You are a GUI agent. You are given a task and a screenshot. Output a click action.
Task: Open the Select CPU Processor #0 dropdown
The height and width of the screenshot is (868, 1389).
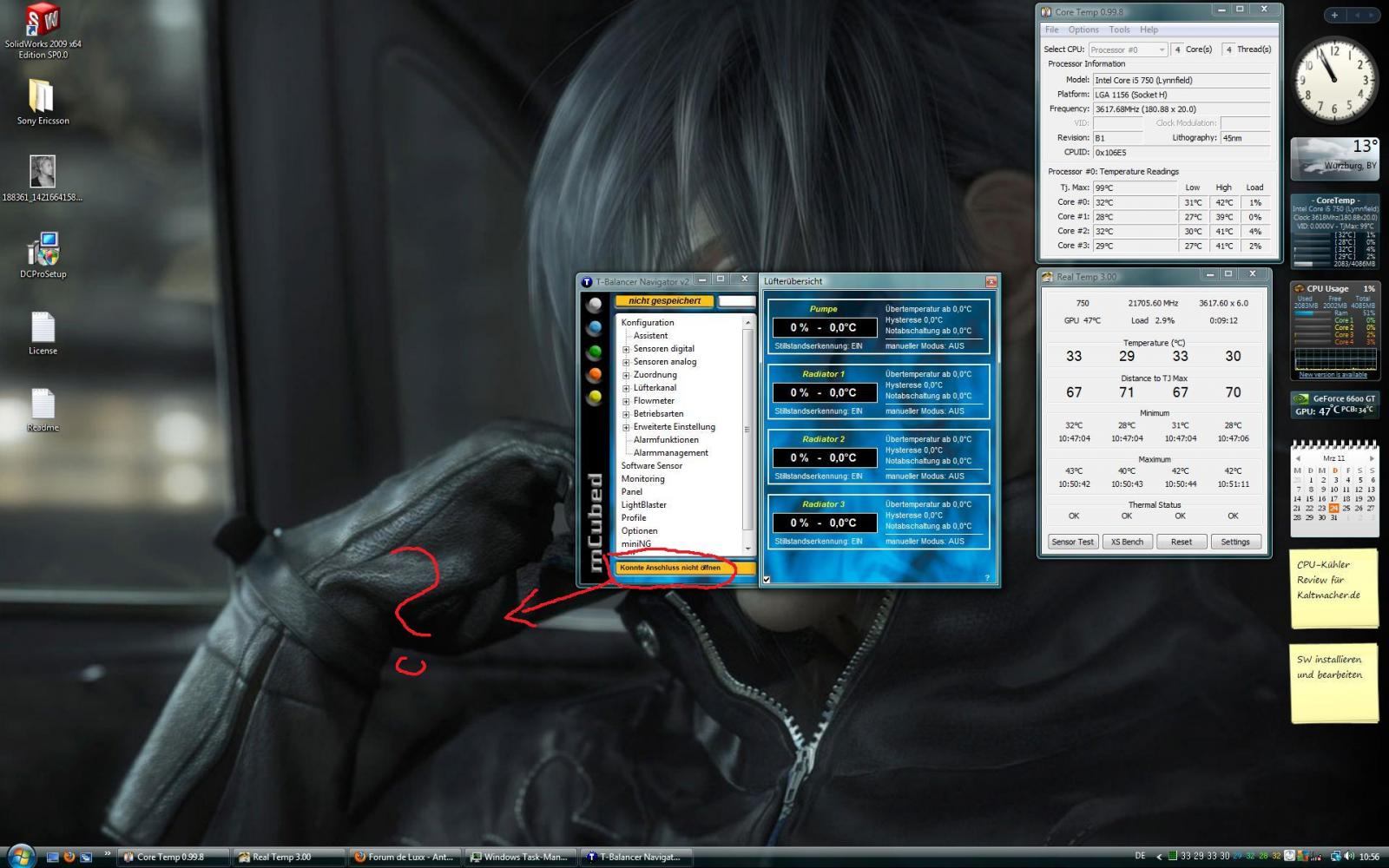coord(1127,49)
